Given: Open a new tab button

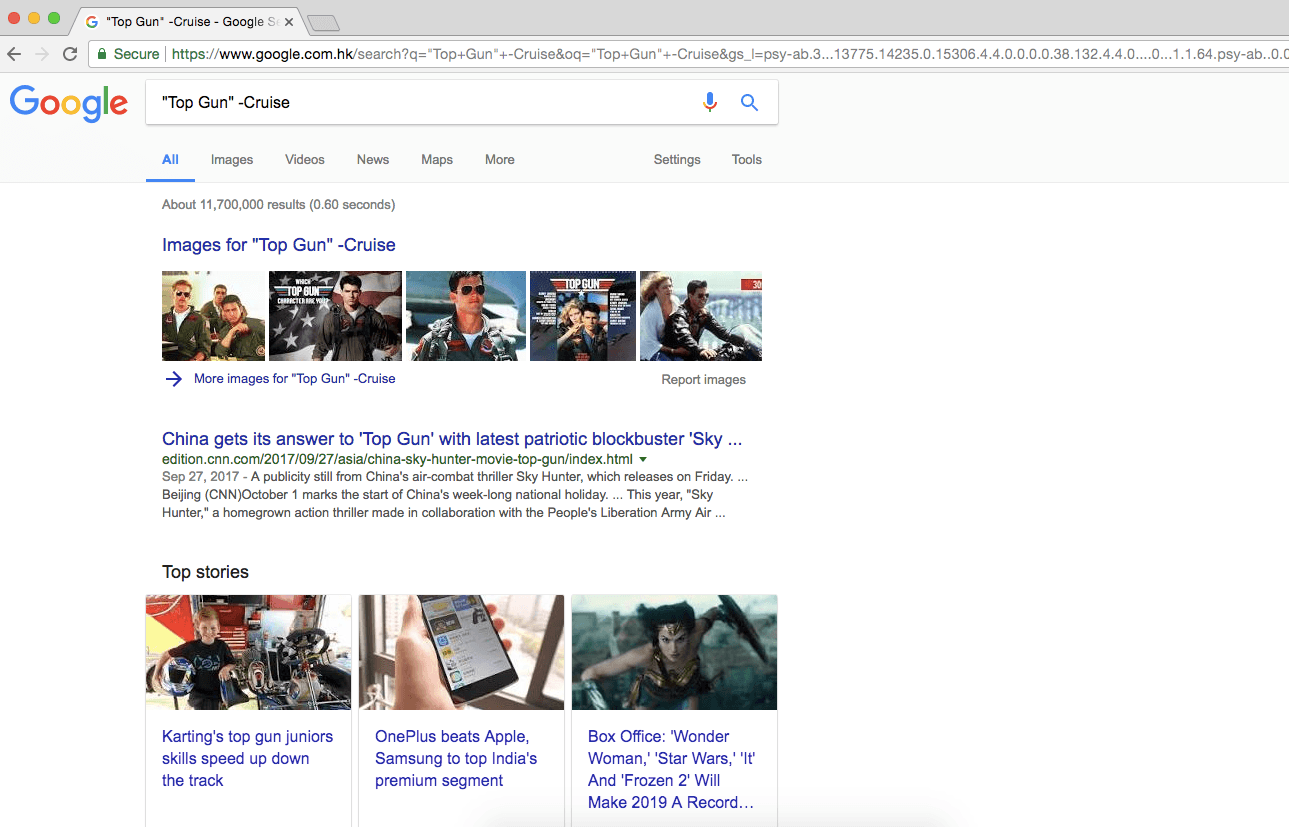Looking at the screenshot, I should 323,22.
